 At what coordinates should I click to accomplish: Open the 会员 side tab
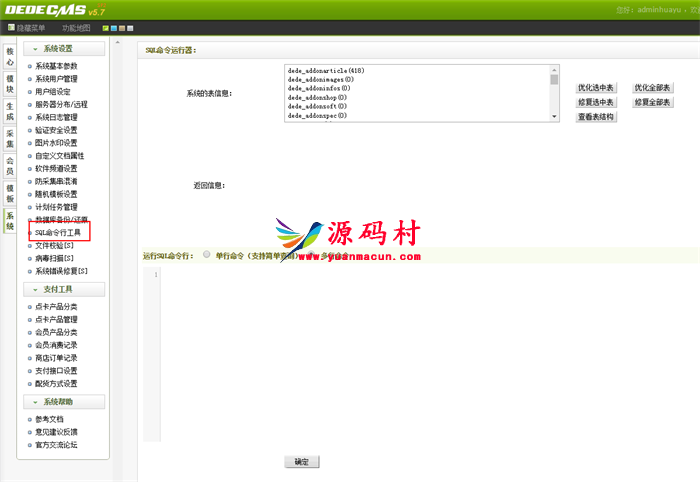click(9, 164)
